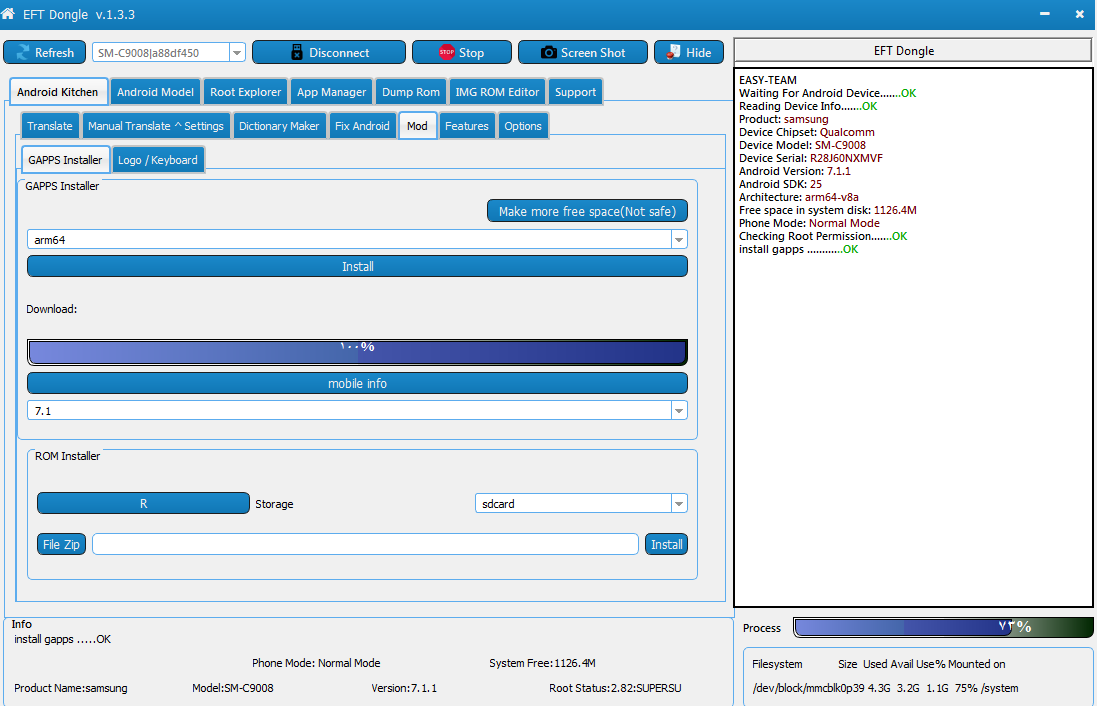Click the mobile info button
1097x706 pixels.
tap(358, 383)
